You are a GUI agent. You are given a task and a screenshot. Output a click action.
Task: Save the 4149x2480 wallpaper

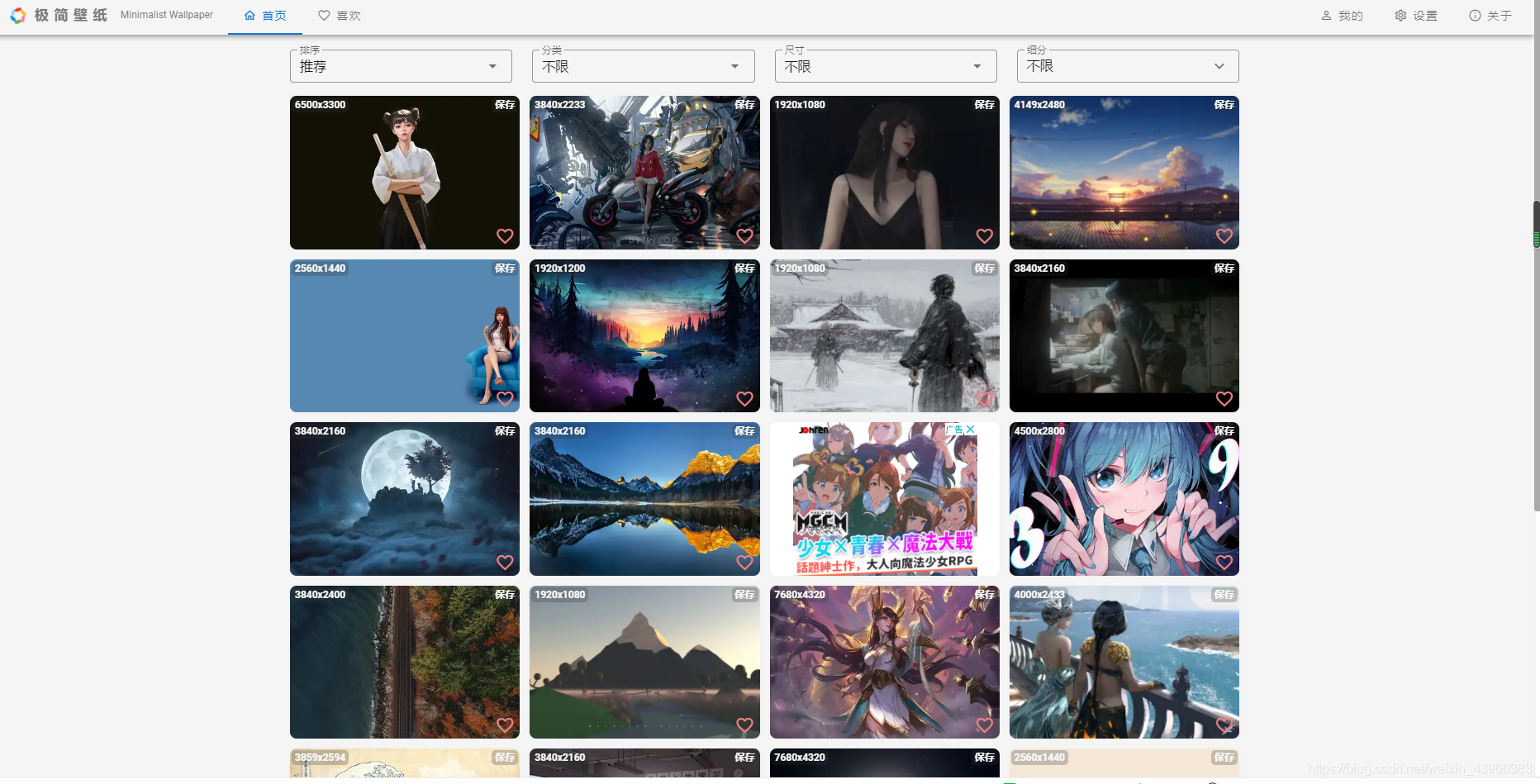1224,105
